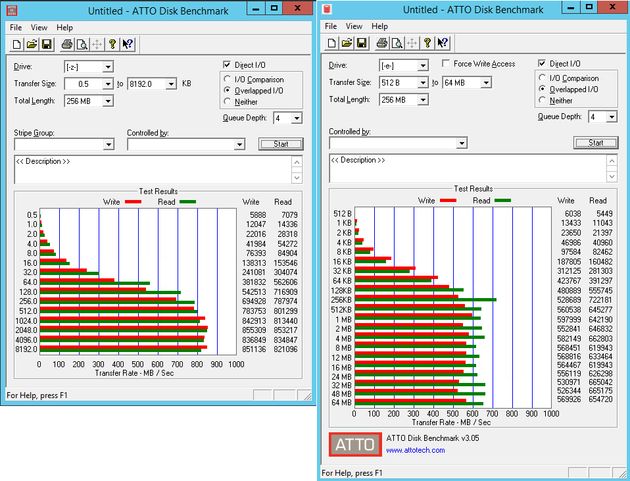Minimize the right ATTO window
This screenshot has width=630, height=481.
[571, 7]
